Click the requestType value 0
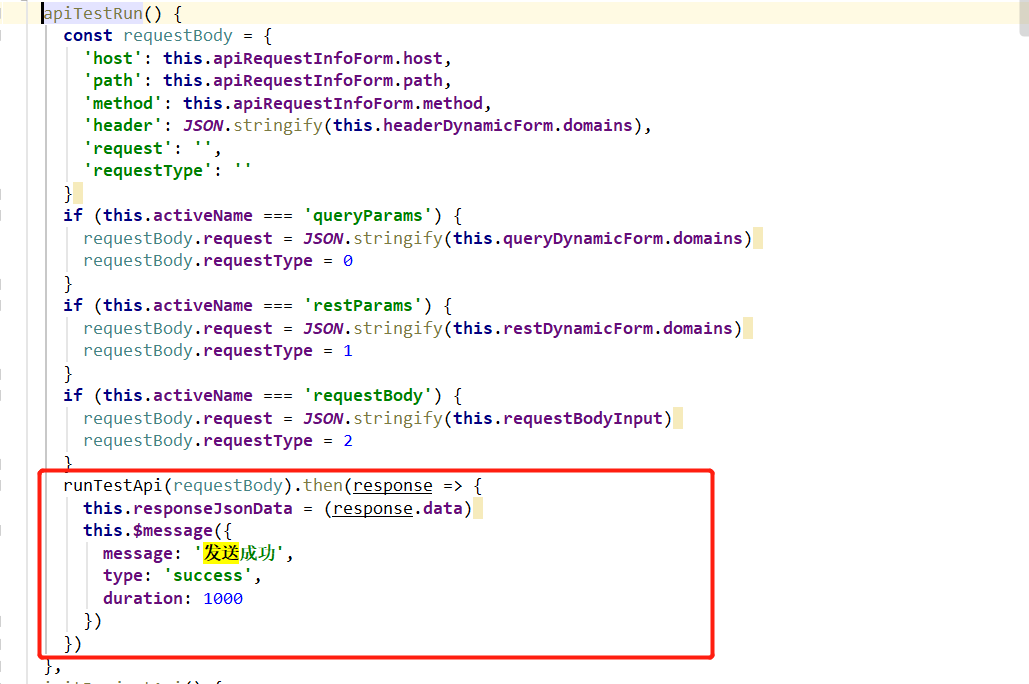The image size is (1029, 684). click(348, 261)
